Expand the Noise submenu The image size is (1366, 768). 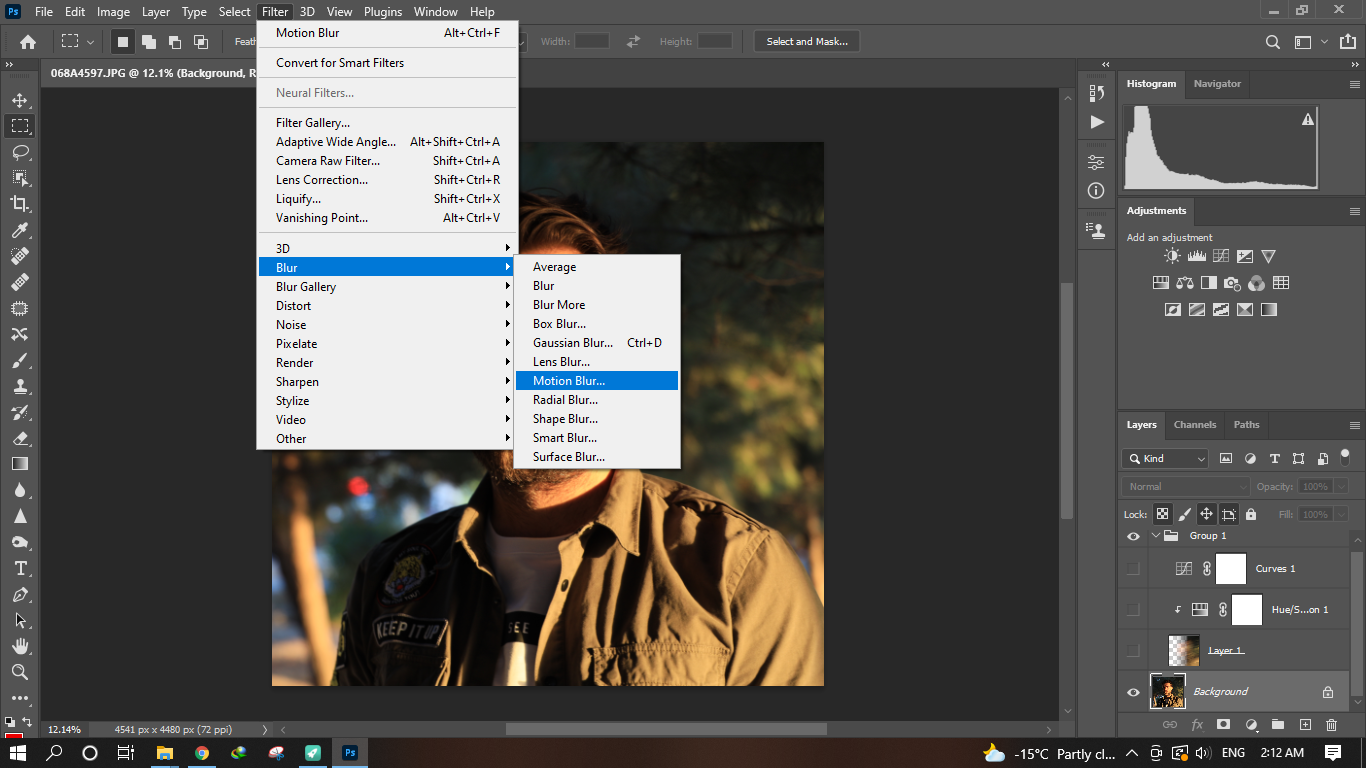point(388,325)
